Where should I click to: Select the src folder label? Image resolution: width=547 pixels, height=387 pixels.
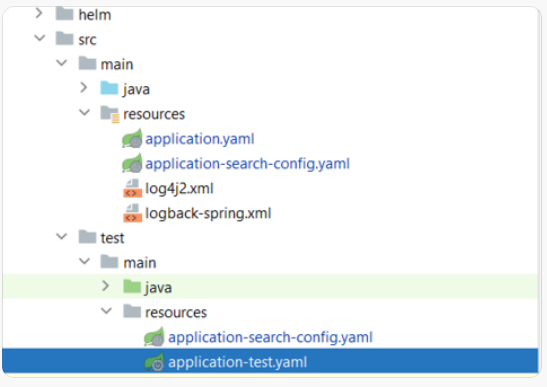(x=87, y=40)
